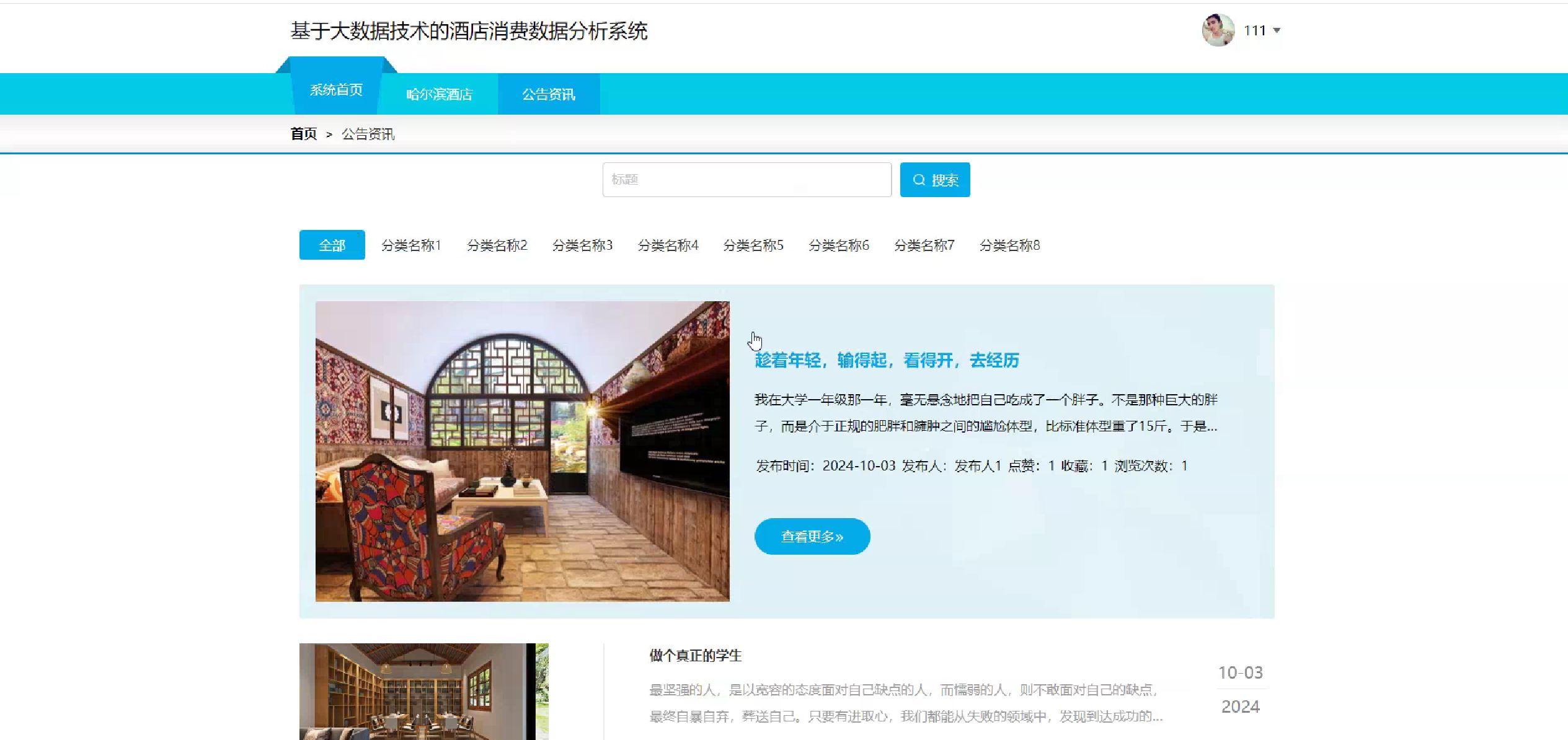This screenshot has width=1568, height=740.
Task: Pick the 分类名称8 category
Action: pyautogui.click(x=1009, y=245)
